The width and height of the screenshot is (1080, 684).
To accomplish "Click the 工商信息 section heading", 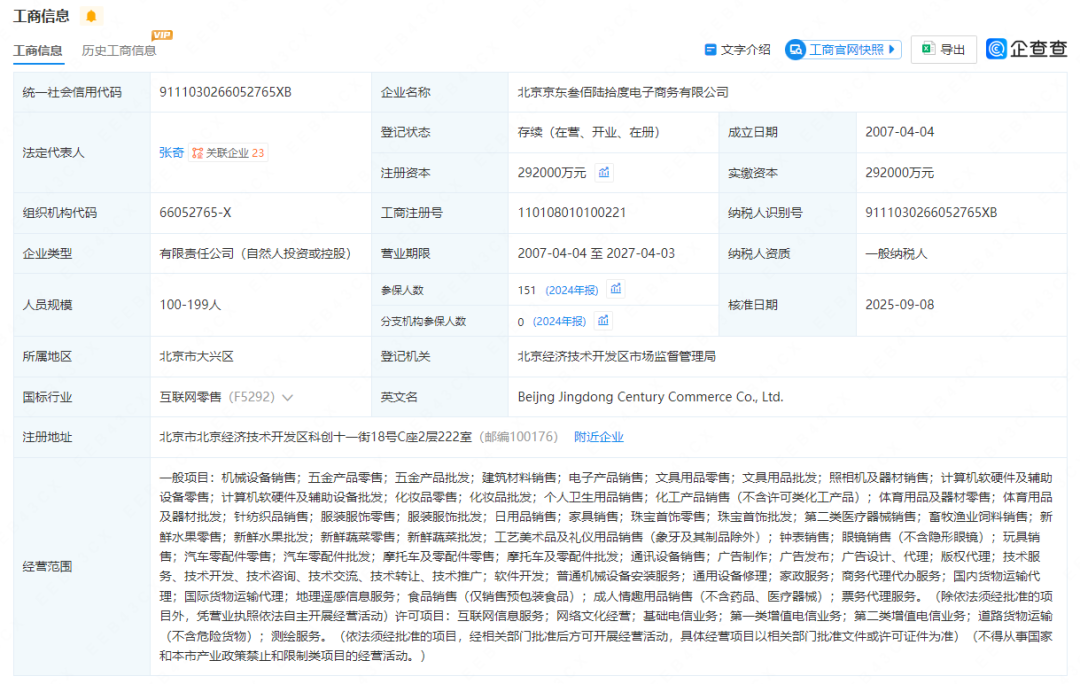I will coord(41,16).
